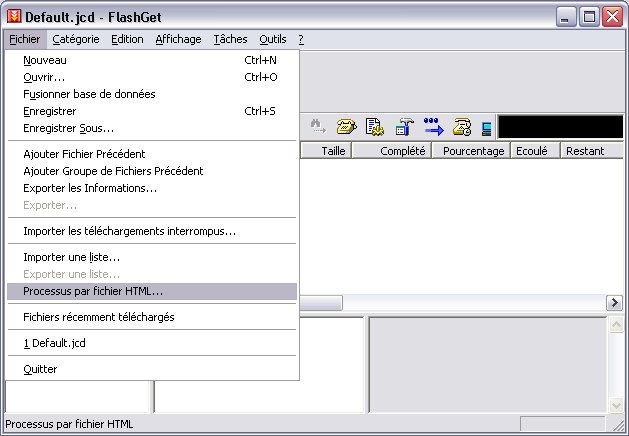Sort by the Complété column header
Image resolution: width=629 pixels, height=436 pixels.
coord(392,151)
